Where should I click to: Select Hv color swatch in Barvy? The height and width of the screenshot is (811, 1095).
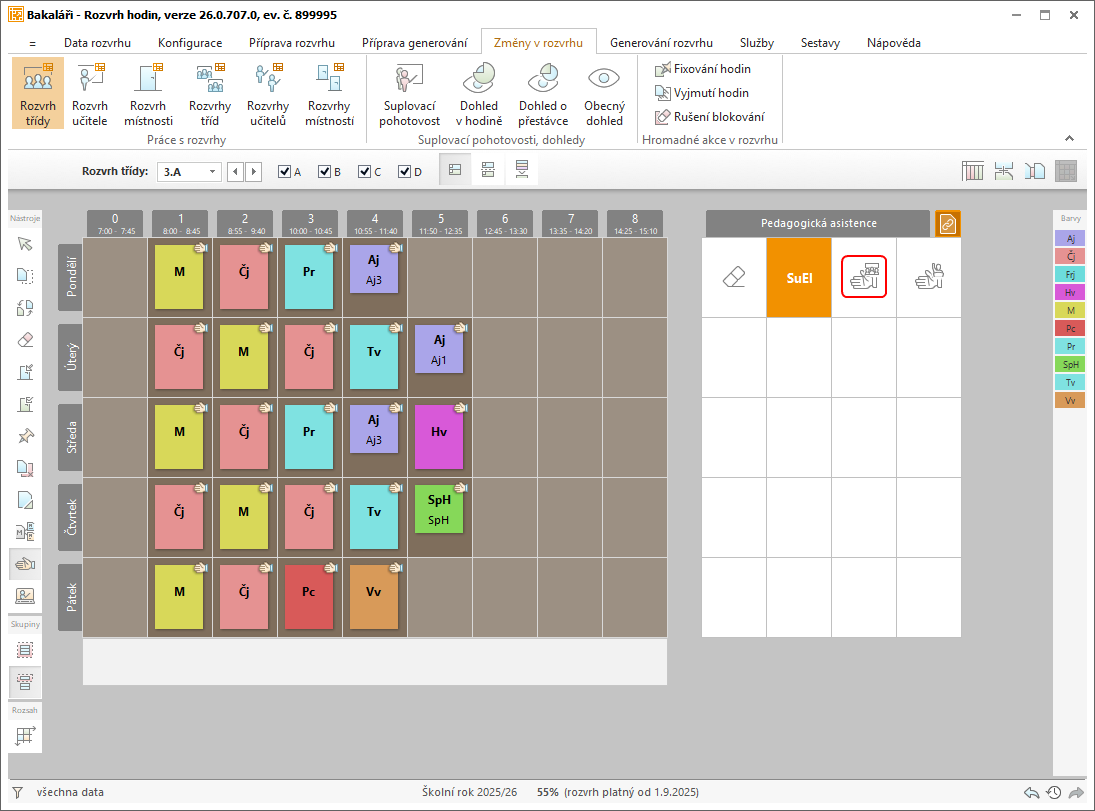click(1070, 292)
